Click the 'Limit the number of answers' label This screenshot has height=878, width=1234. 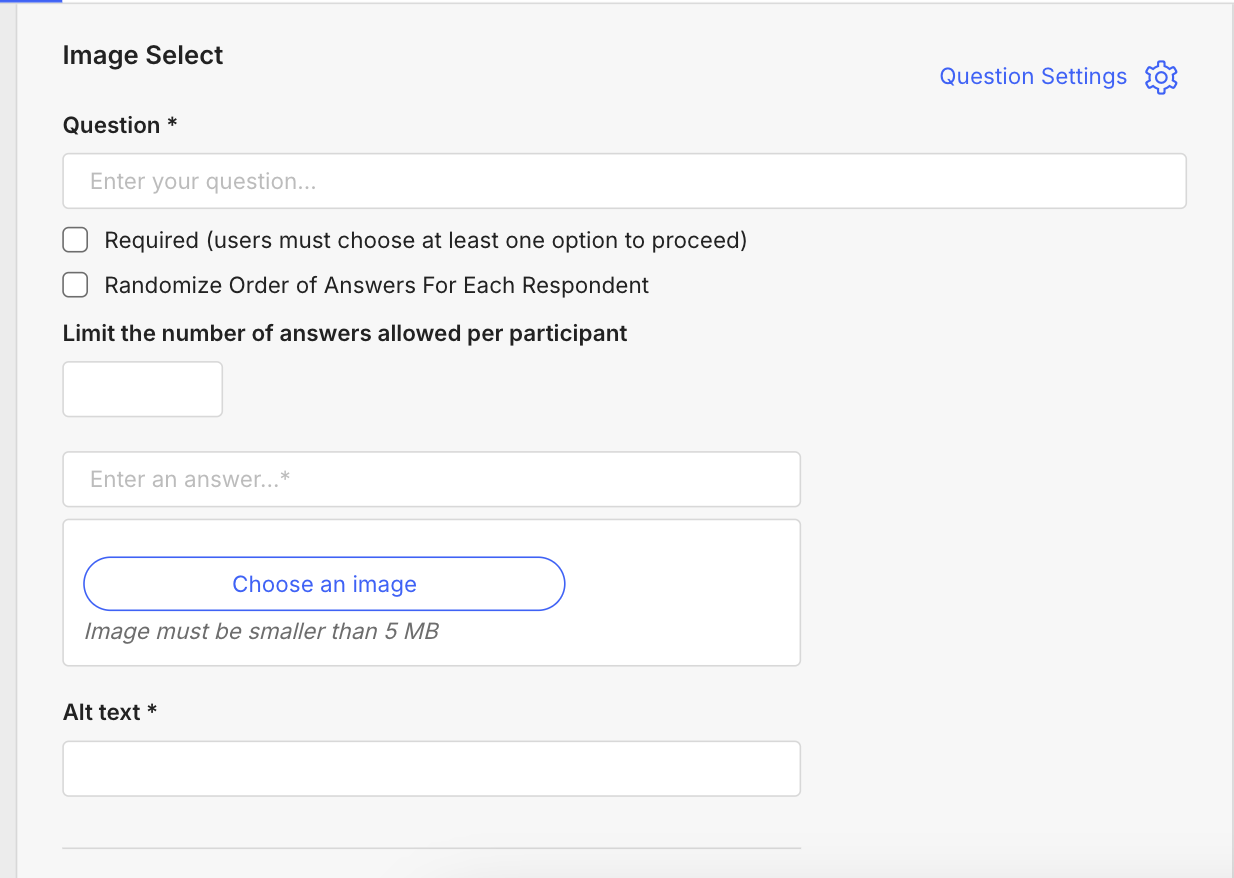pyautogui.click(x=345, y=333)
